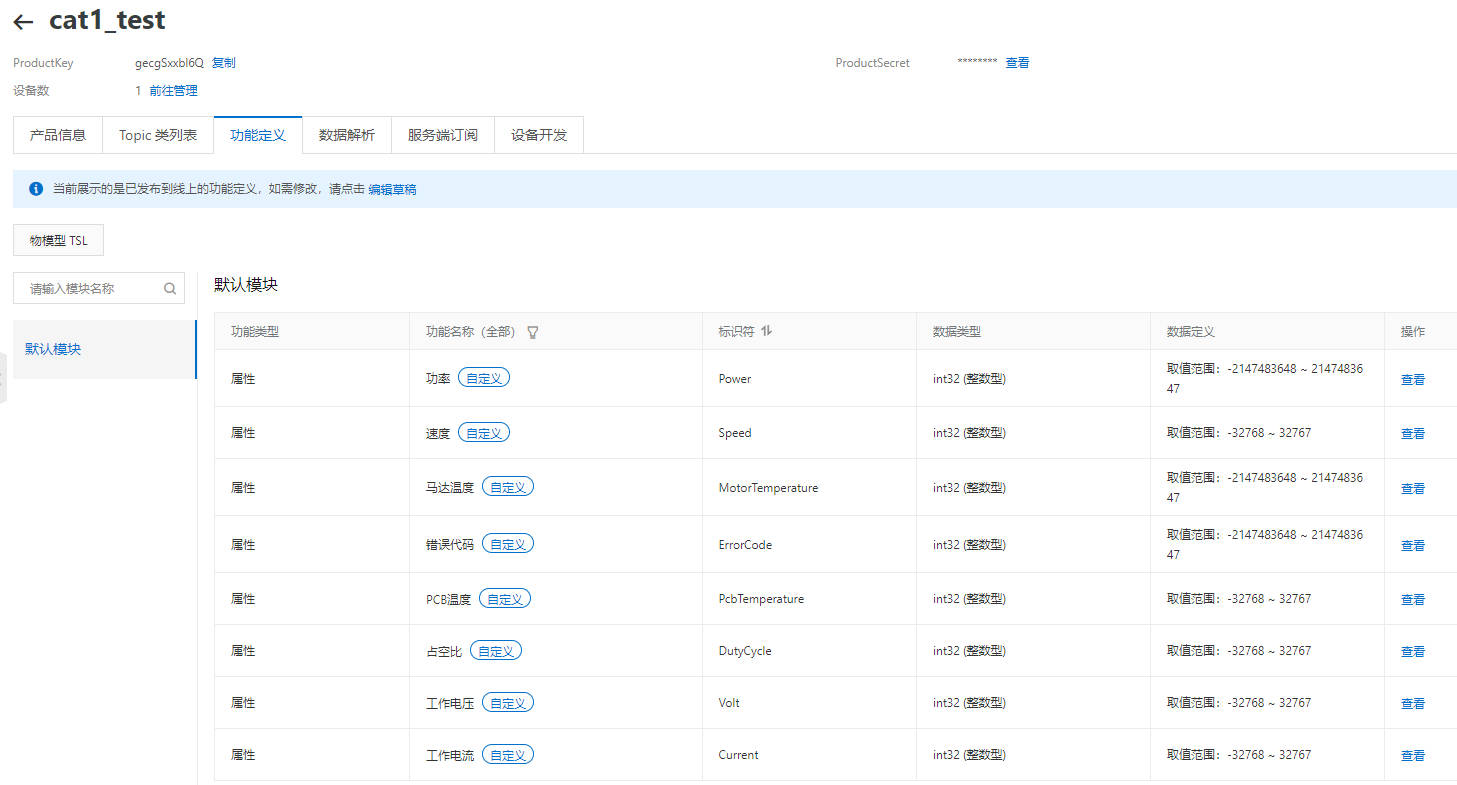Select the 功能定义 tab
The image size is (1457, 785).
[258, 135]
